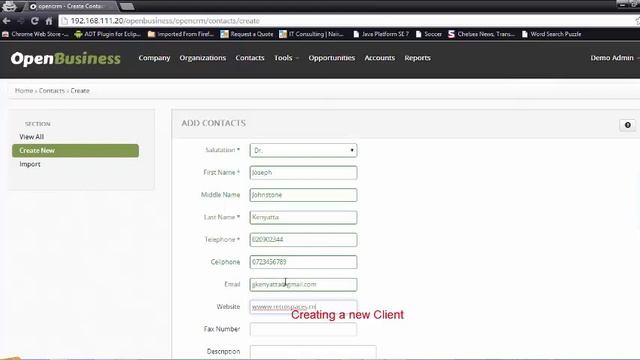Click into the Website field
This screenshot has height=360, width=640.
click(x=303, y=307)
